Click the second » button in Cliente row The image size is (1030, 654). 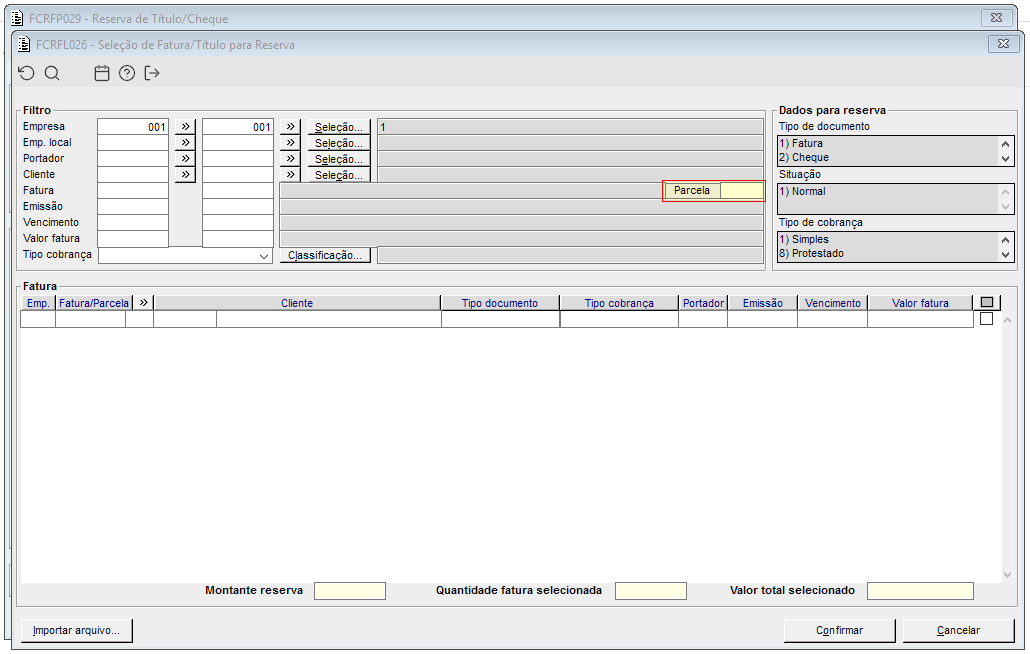(x=290, y=175)
